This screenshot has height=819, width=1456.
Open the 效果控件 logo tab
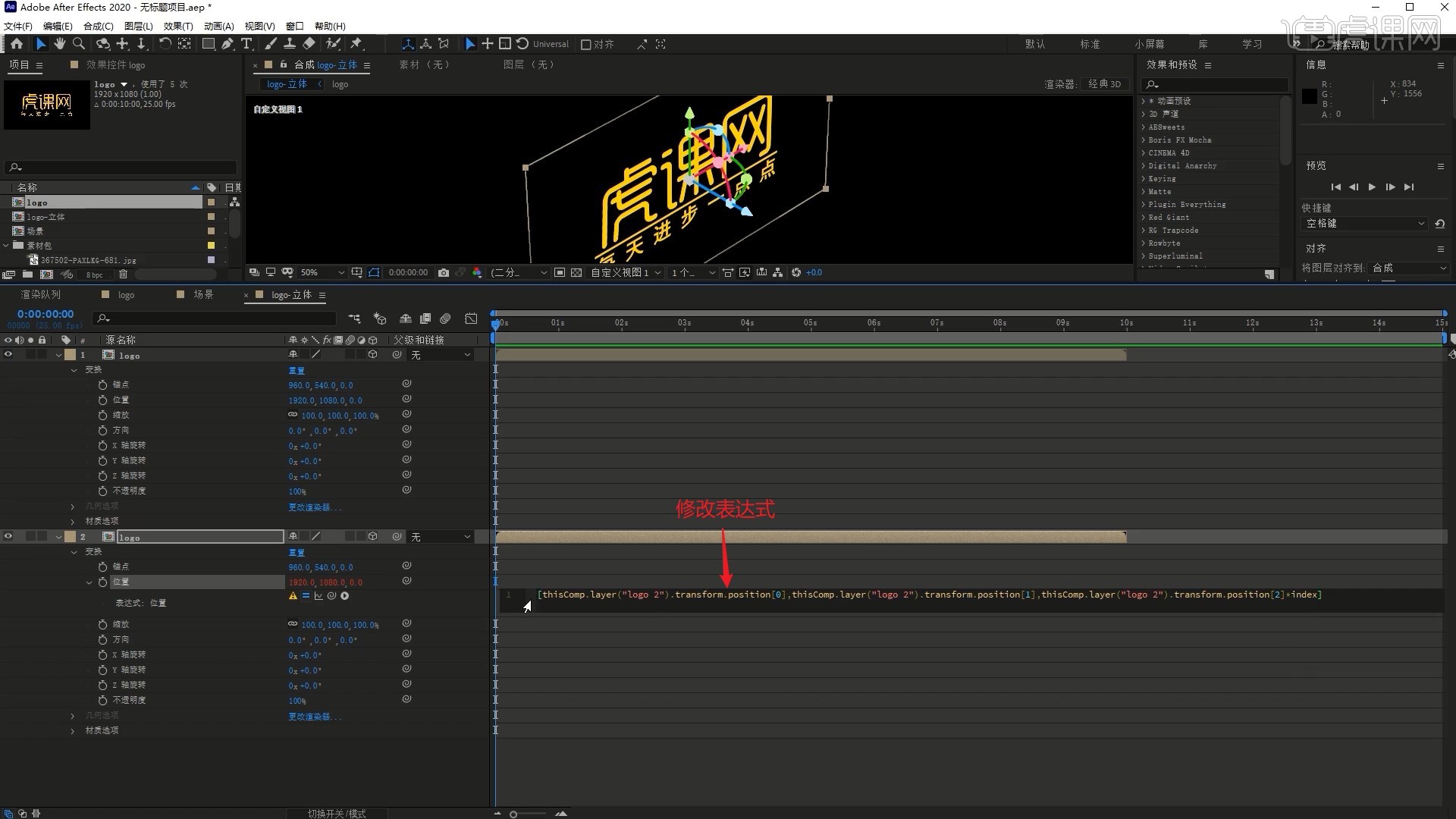coord(115,65)
